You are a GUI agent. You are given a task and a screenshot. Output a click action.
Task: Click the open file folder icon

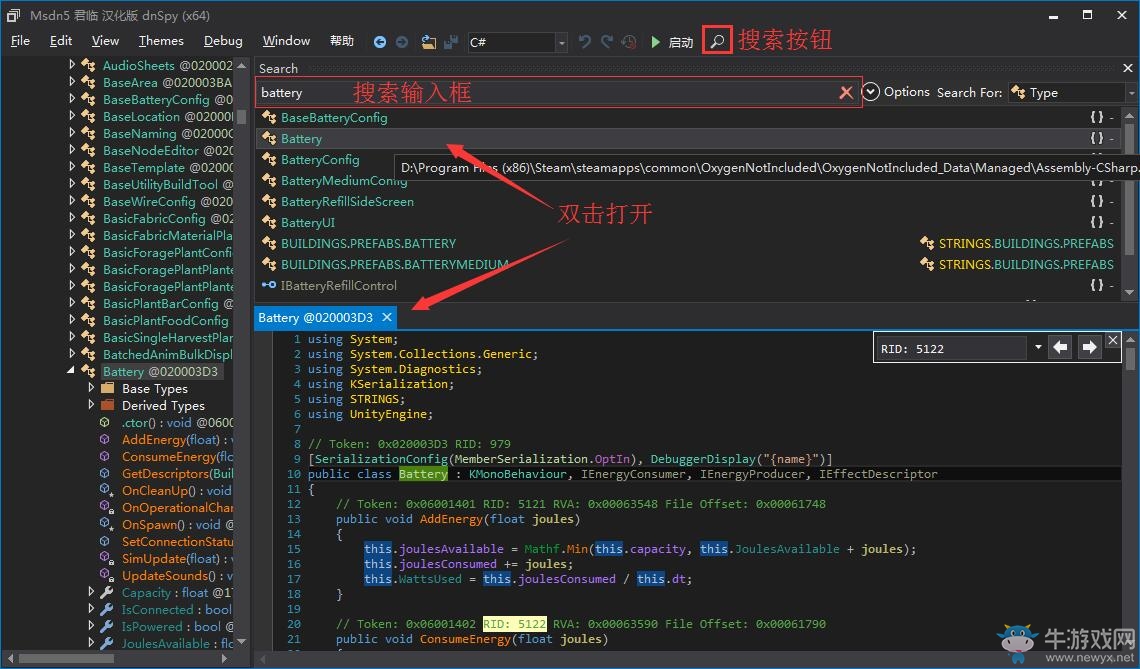tap(429, 42)
